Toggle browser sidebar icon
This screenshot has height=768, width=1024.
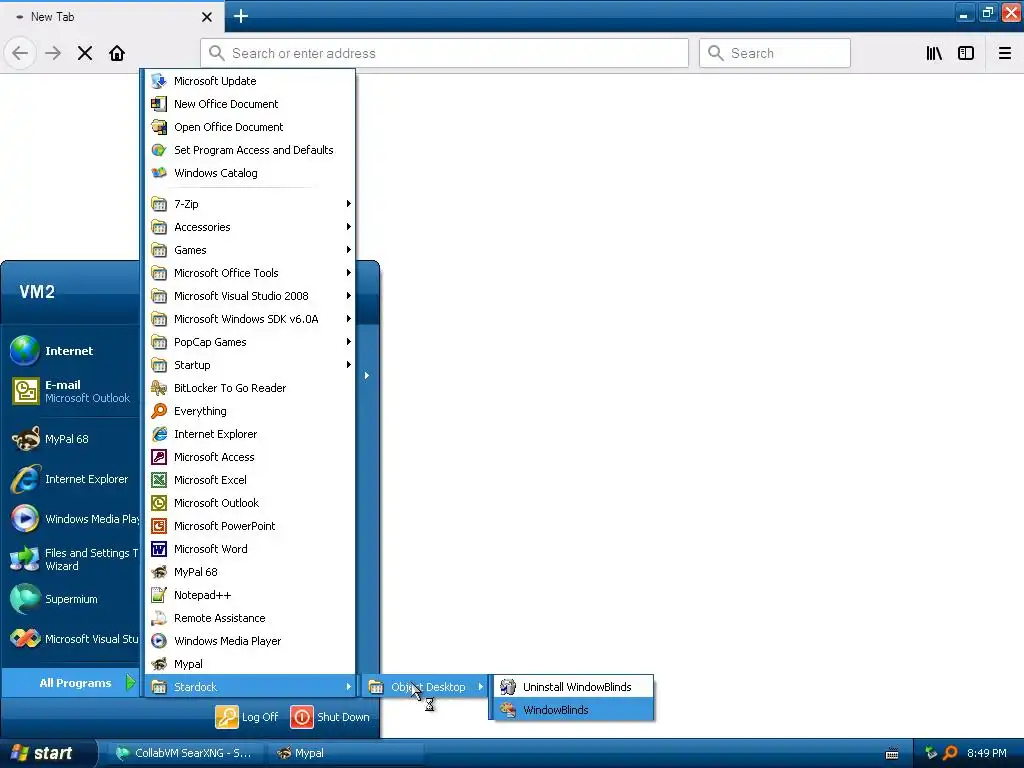coord(966,54)
